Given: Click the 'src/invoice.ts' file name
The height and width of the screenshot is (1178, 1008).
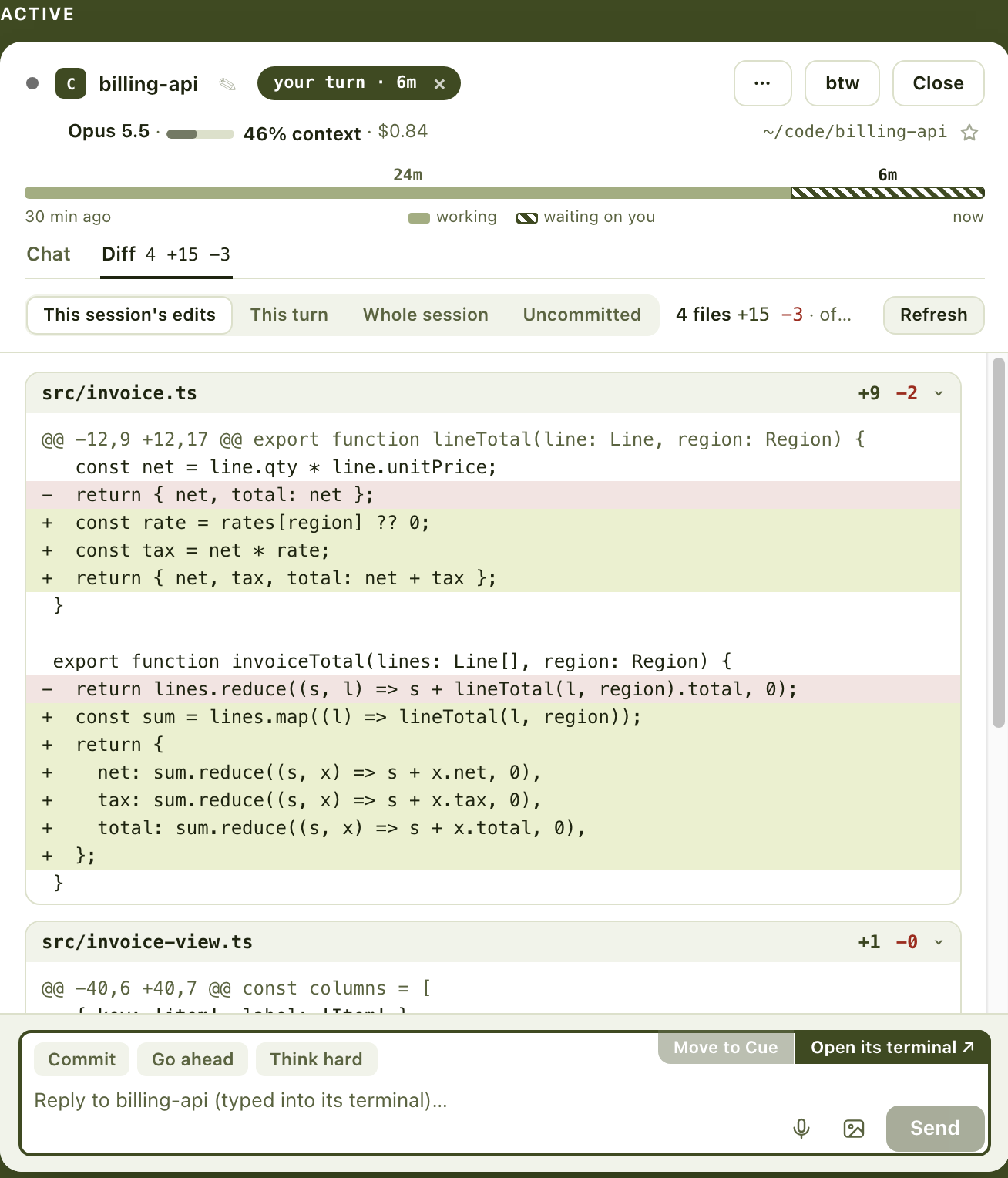Looking at the screenshot, I should 119,393.
